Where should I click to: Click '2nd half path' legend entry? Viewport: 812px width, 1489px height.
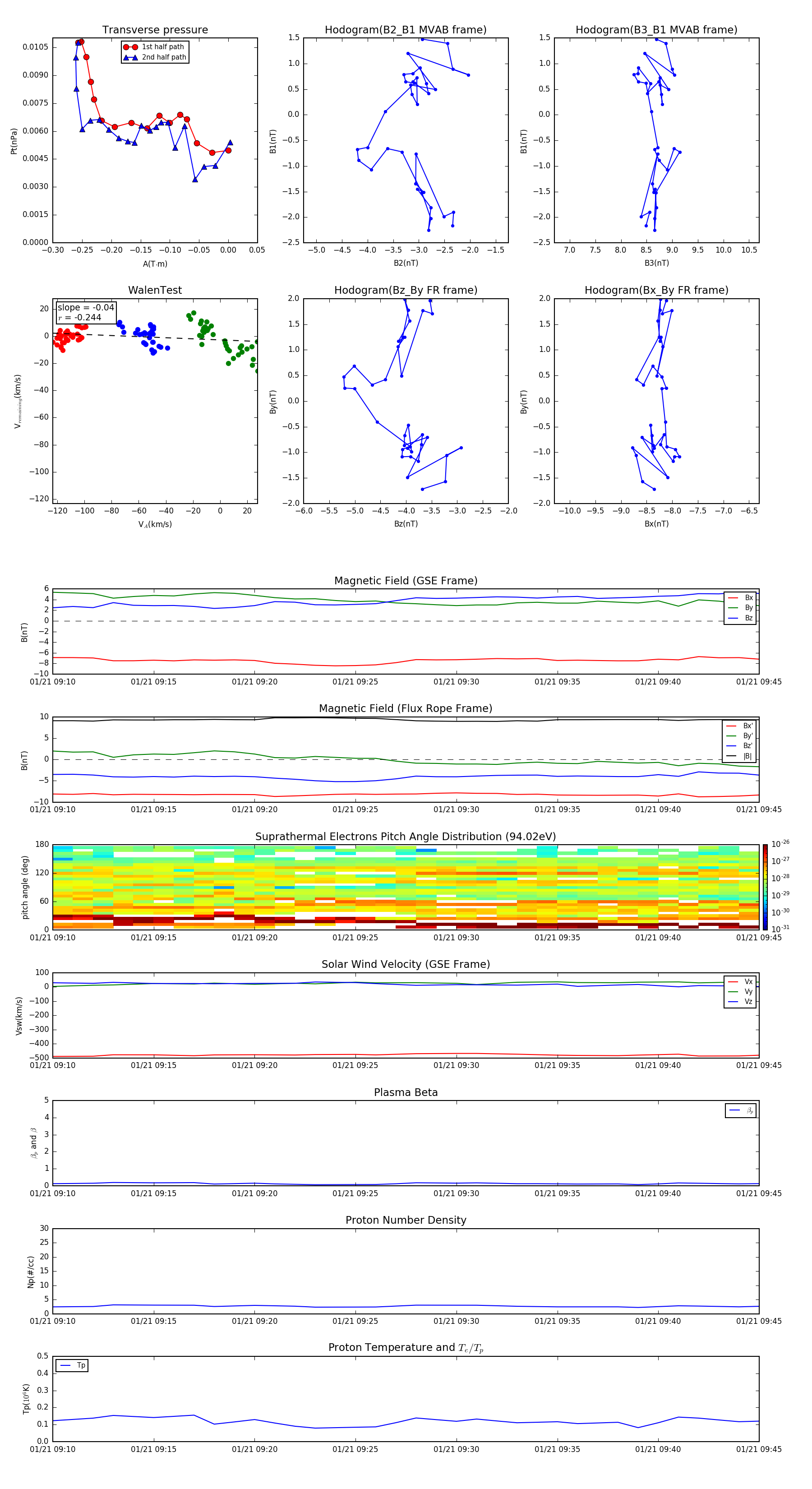155,57
